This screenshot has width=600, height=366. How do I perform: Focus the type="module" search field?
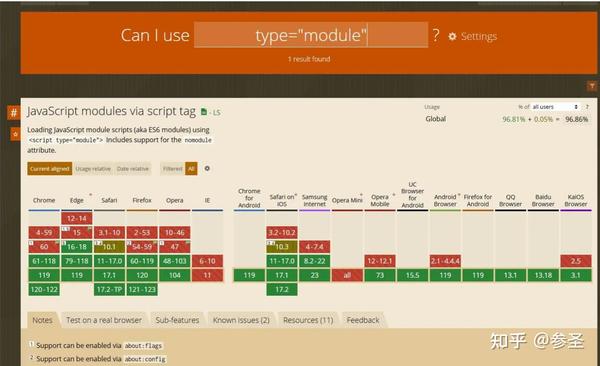pyautogui.click(x=311, y=35)
